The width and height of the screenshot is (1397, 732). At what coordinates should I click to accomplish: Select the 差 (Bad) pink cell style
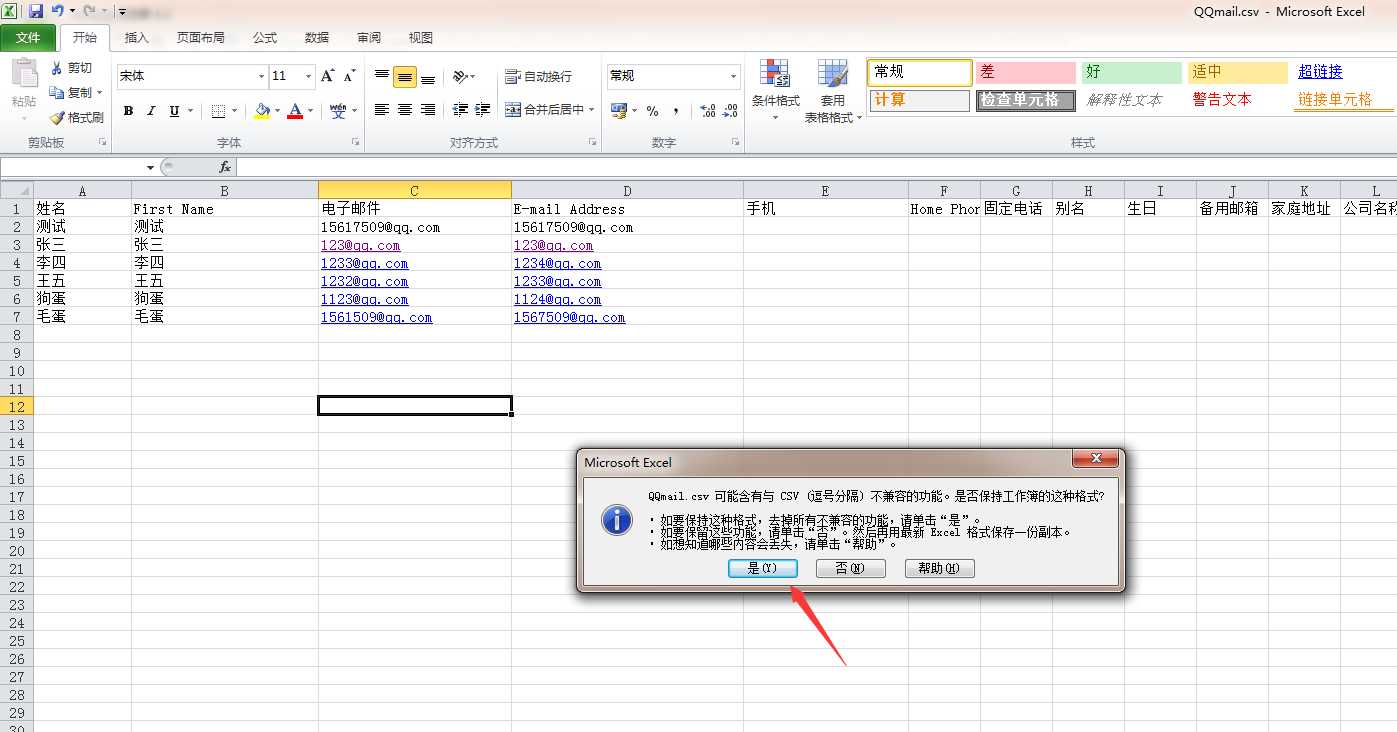coord(1025,72)
